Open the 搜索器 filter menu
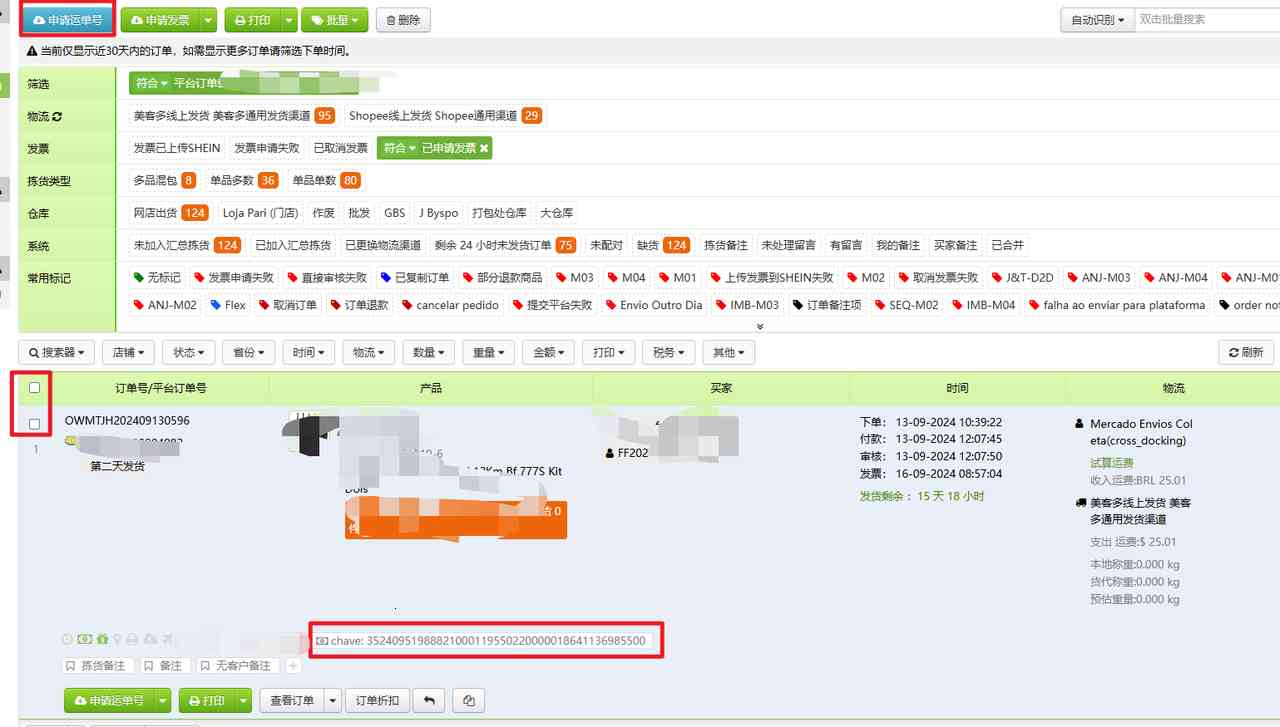Image resolution: width=1280 pixels, height=727 pixels. point(57,352)
